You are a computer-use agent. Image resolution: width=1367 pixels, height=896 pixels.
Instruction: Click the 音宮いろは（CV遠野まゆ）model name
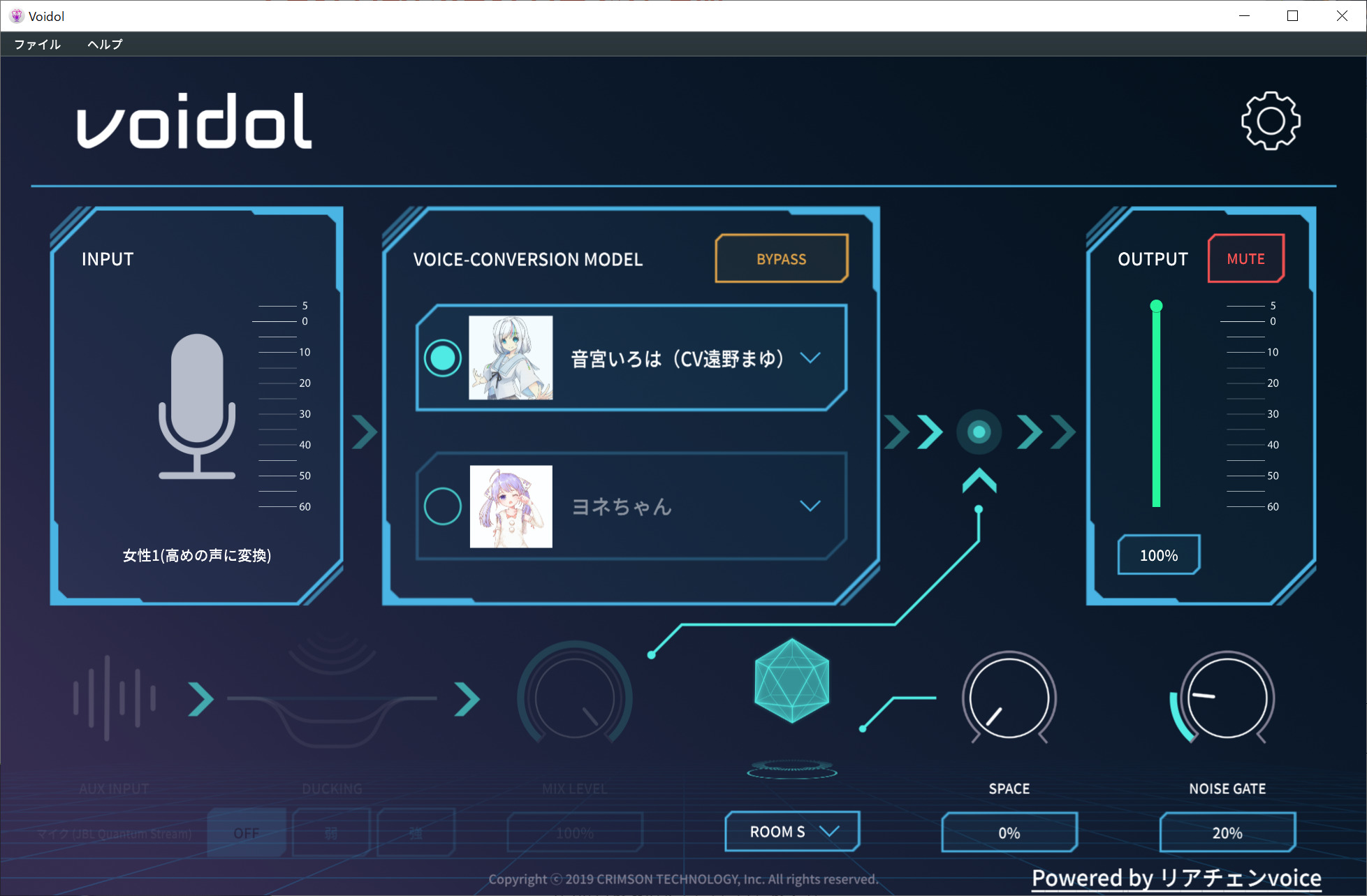click(678, 359)
